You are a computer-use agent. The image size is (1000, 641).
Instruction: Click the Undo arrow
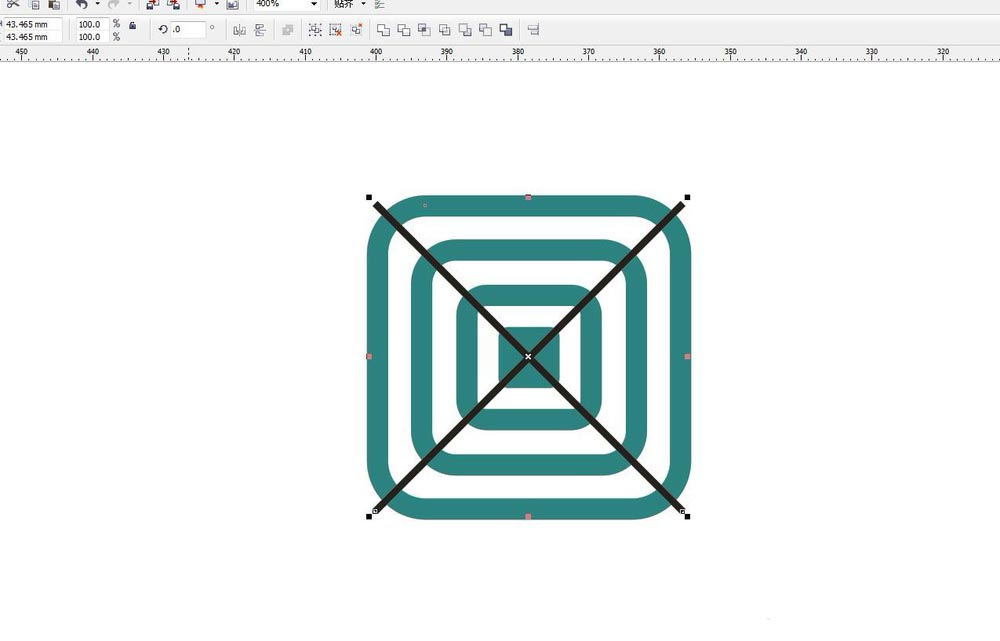pyautogui.click(x=82, y=4)
